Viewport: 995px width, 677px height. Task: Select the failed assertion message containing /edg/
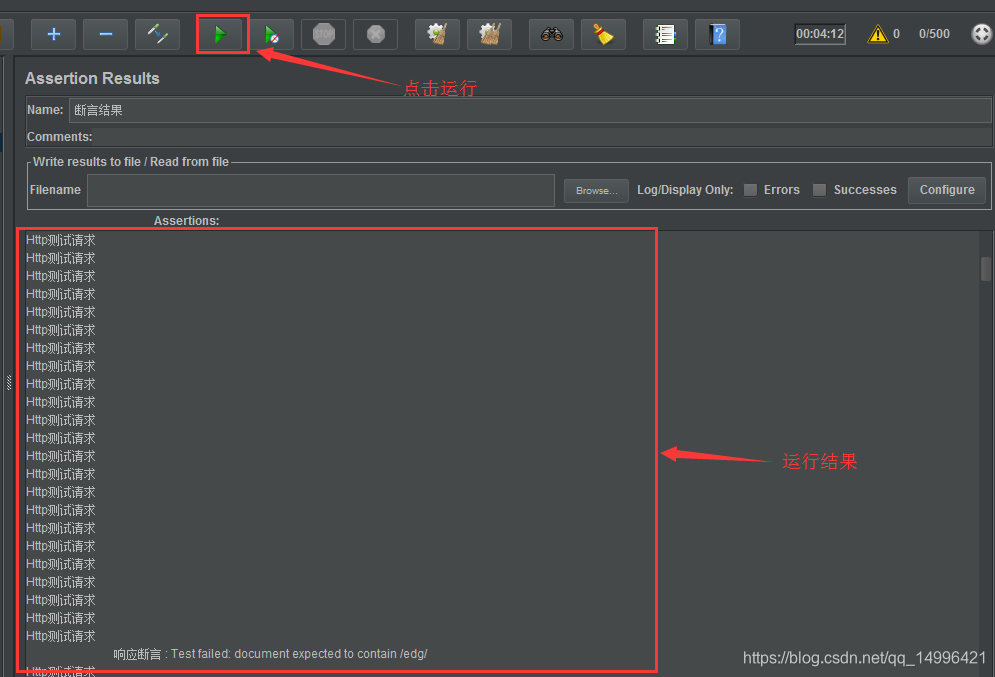tap(270, 654)
